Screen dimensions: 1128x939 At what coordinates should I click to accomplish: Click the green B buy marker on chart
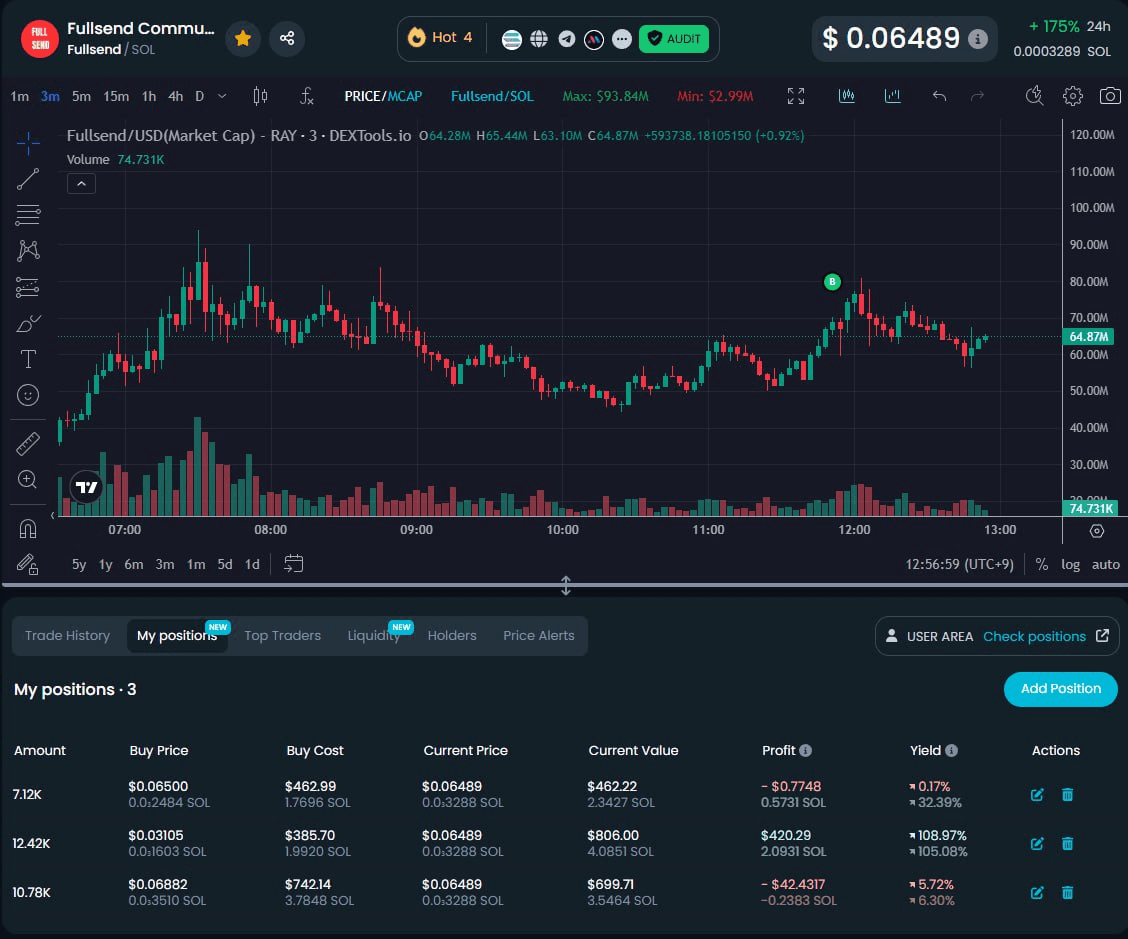coord(832,281)
